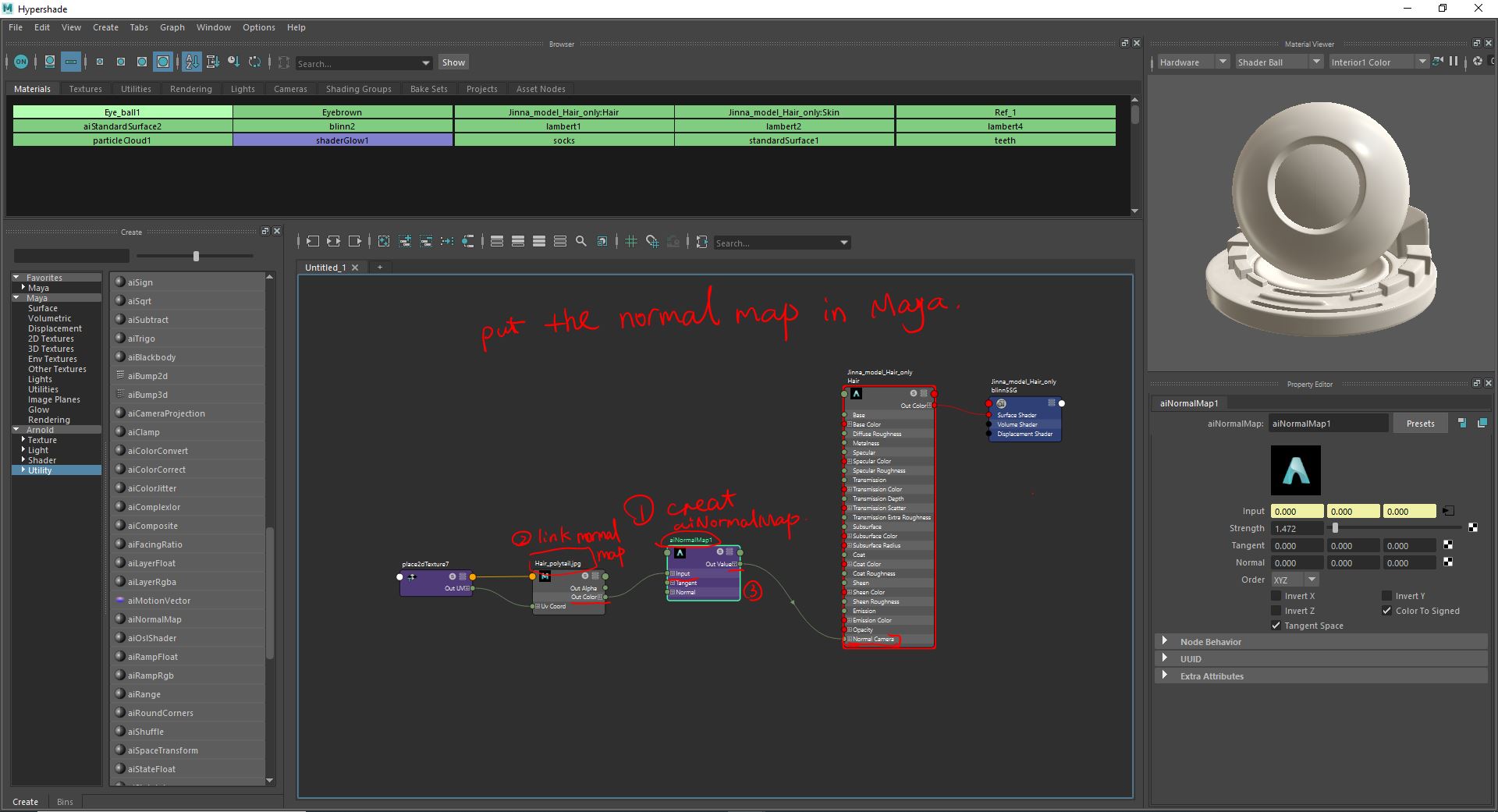Choose the extra large swatches icon
The image size is (1498, 812).
(x=163, y=62)
